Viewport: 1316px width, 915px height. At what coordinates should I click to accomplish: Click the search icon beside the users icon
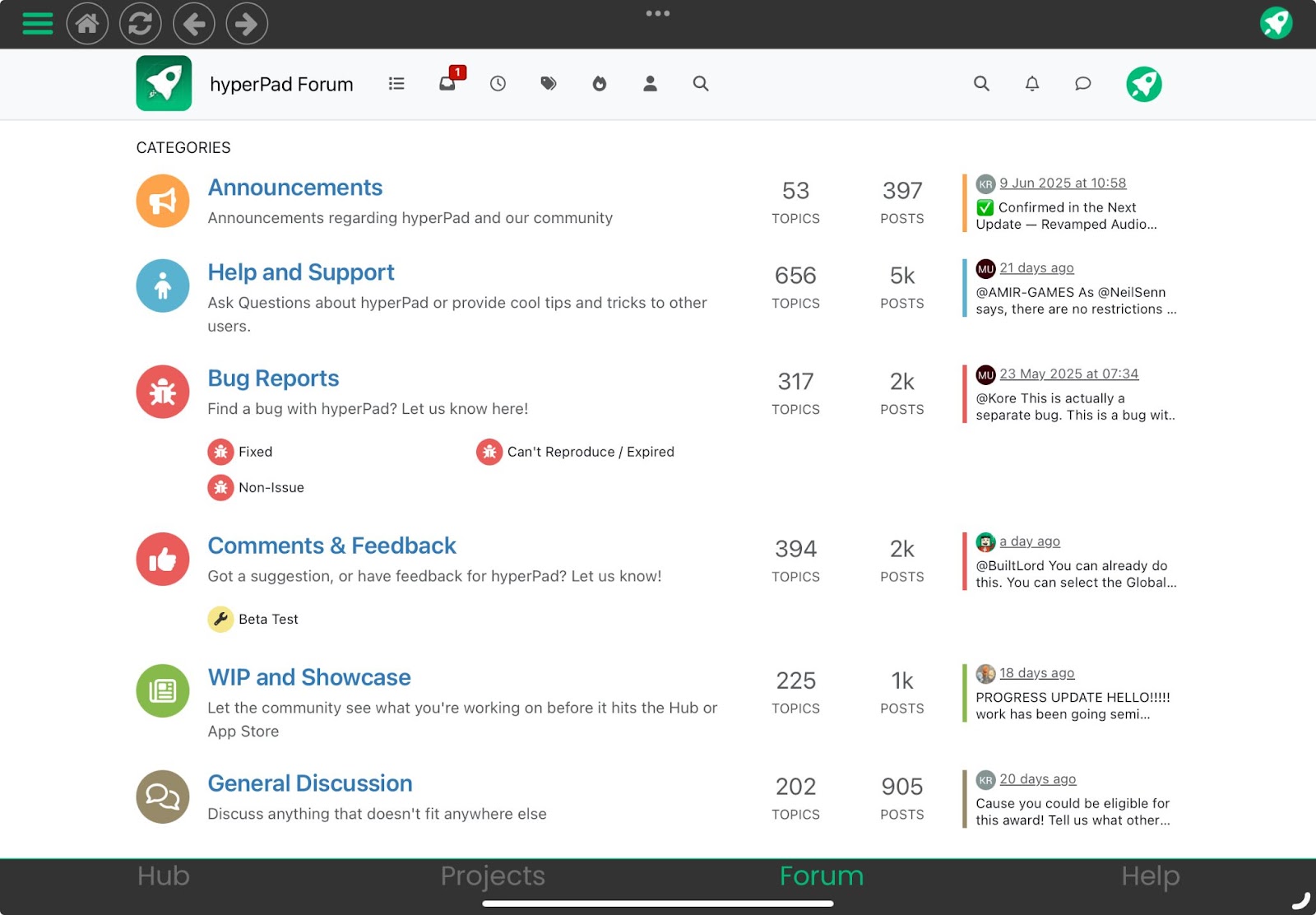[x=701, y=83]
